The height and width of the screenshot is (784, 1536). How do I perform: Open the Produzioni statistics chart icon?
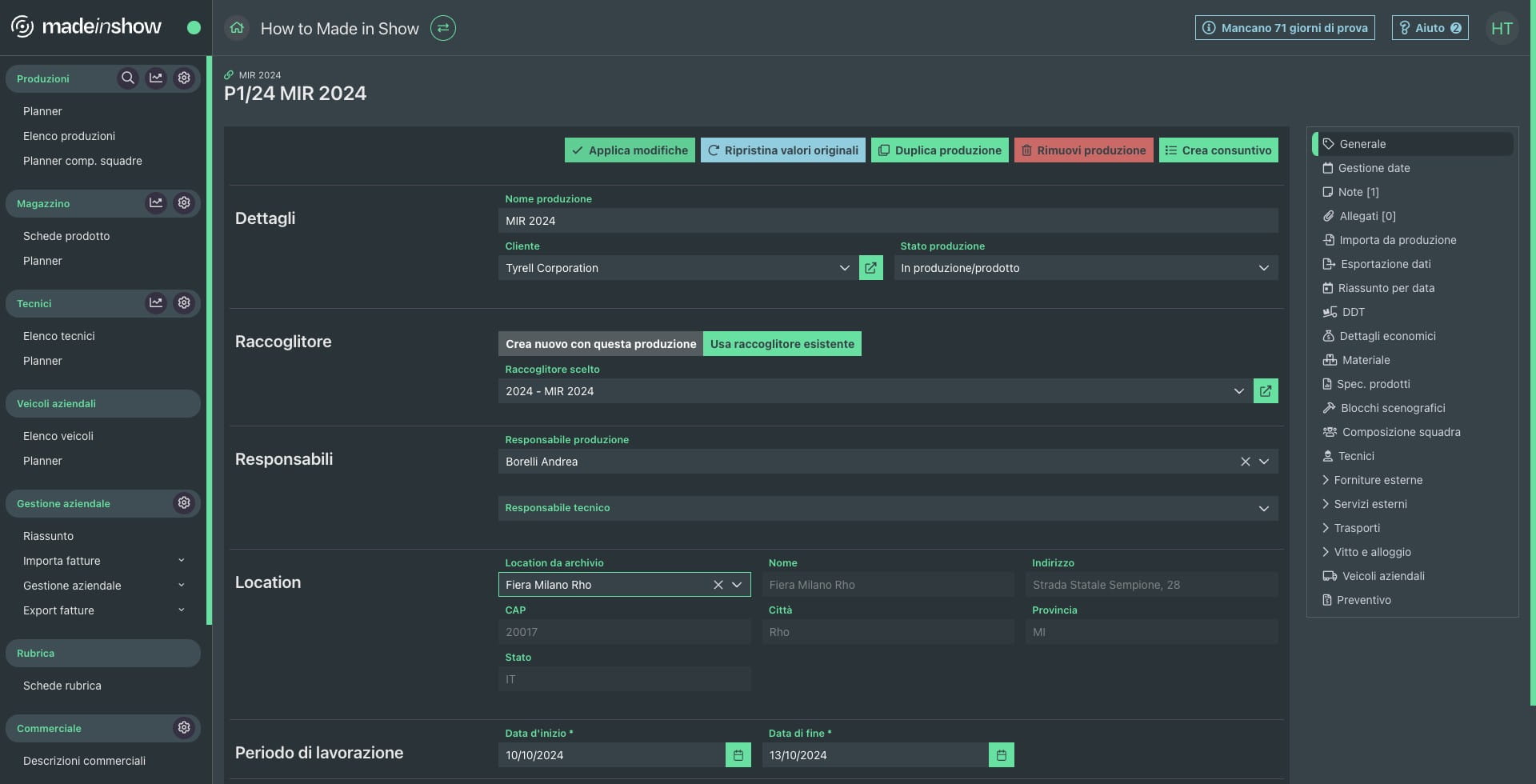156,78
